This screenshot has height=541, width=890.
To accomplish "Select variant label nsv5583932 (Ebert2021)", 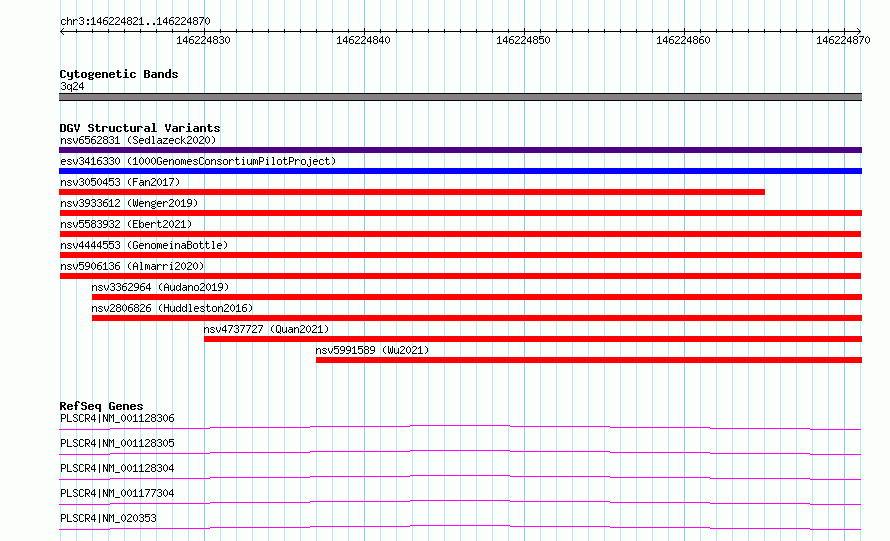I will tap(126, 224).
